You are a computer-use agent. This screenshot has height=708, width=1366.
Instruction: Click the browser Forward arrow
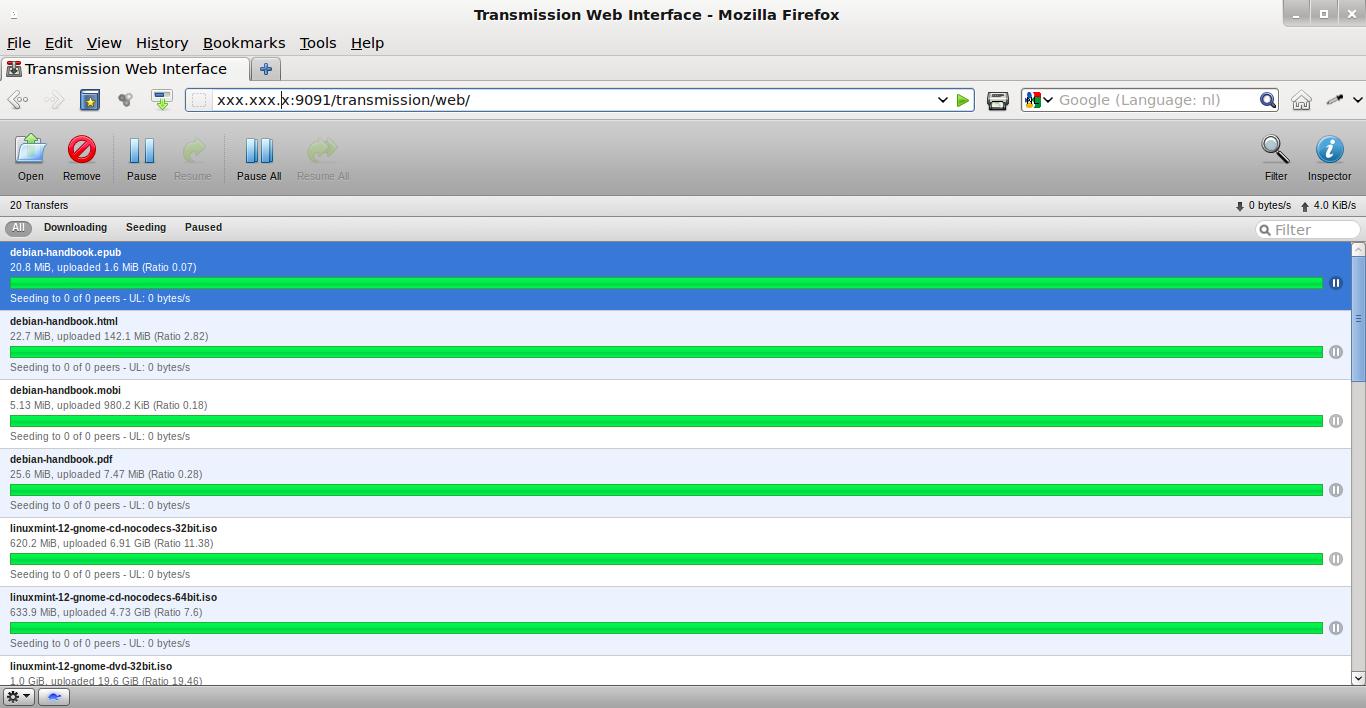click(x=54, y=100)
